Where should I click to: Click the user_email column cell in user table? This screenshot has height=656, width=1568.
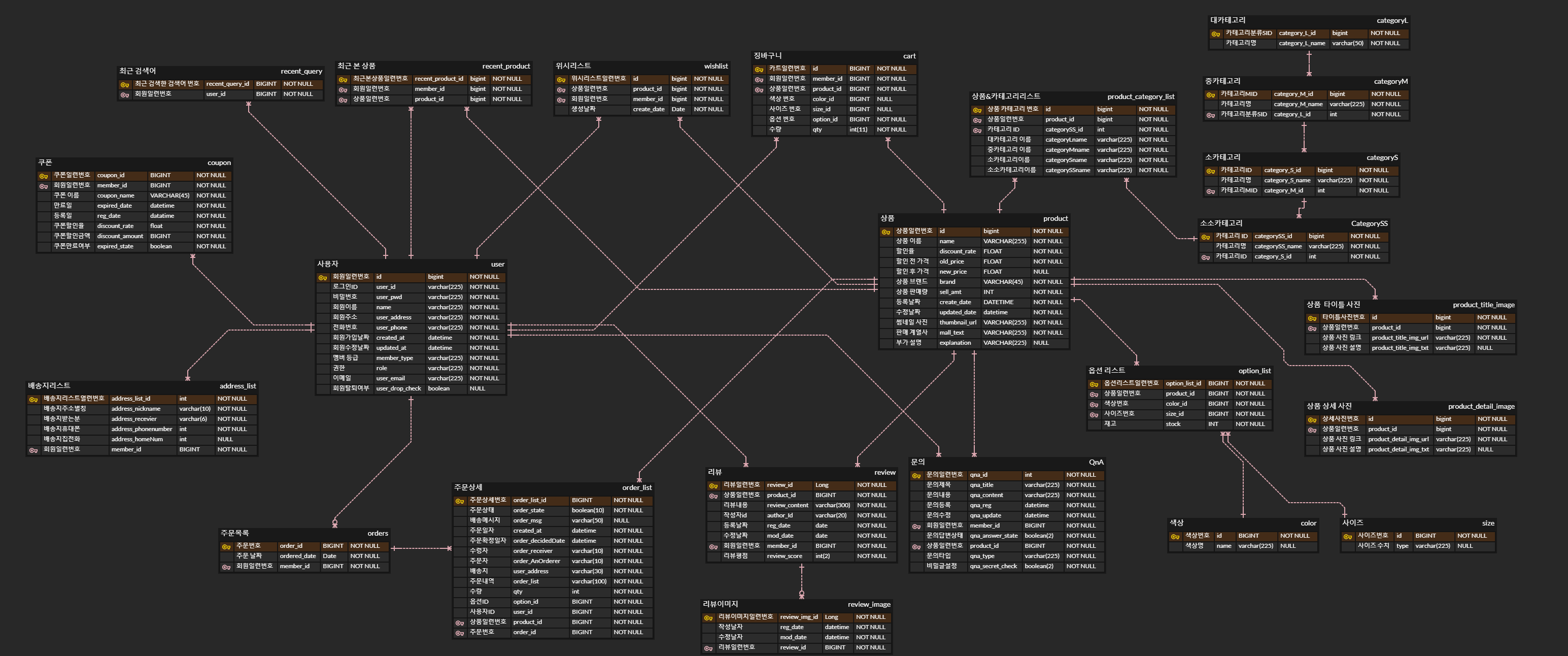pyautogui.click(x=390, y=378)
